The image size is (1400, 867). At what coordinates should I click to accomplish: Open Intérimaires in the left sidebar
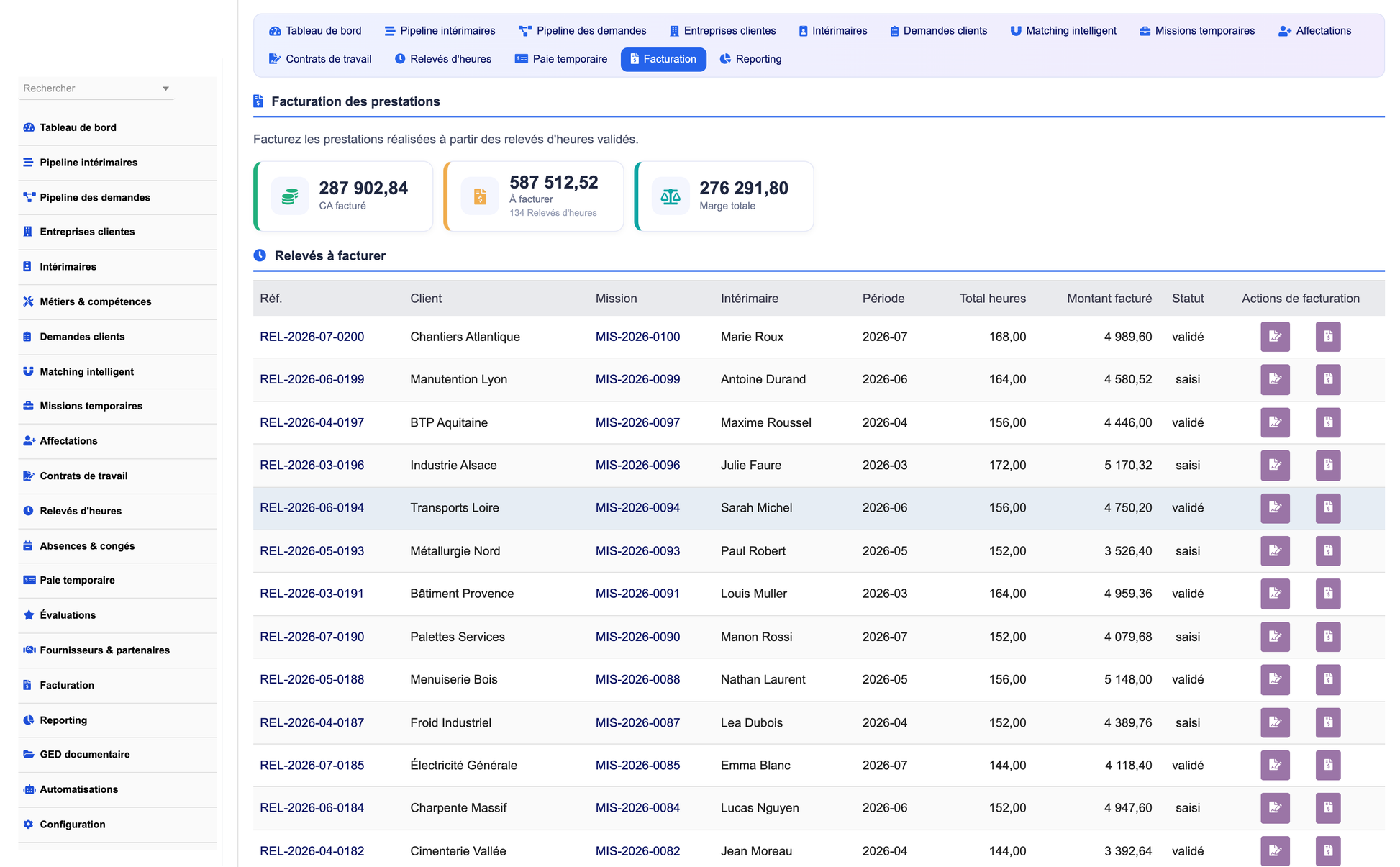[117, 267]
